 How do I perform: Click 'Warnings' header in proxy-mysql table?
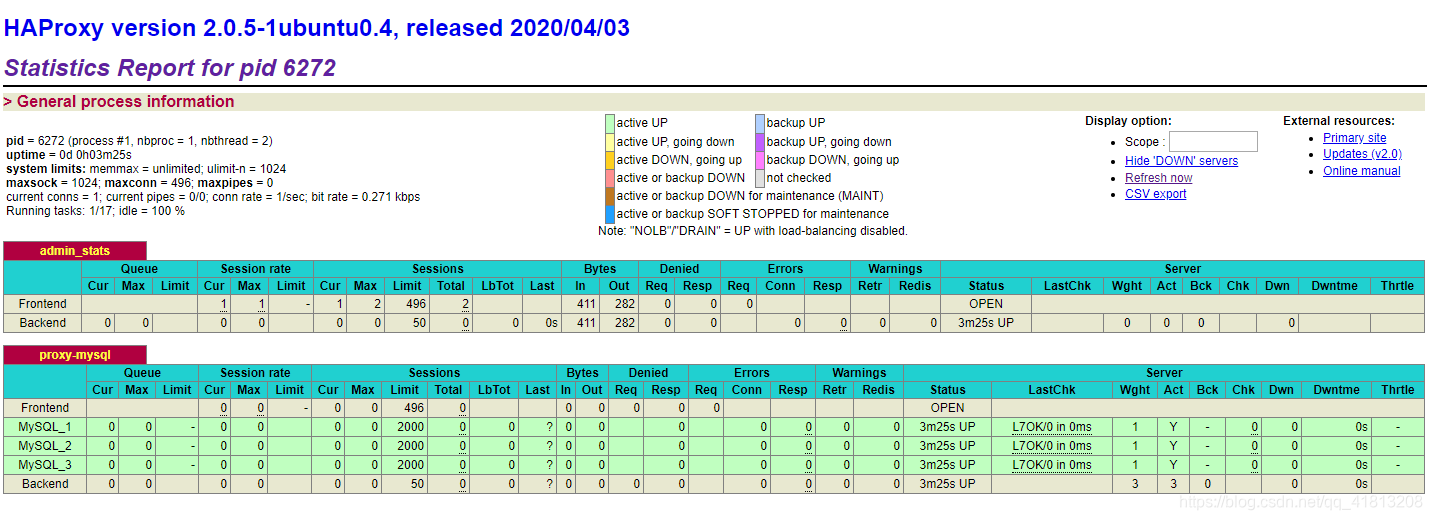coord(859,373)
